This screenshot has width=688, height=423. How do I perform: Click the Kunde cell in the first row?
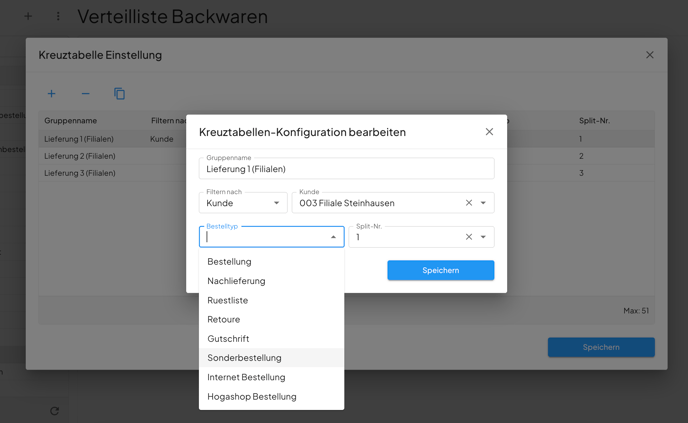(161, 139)
